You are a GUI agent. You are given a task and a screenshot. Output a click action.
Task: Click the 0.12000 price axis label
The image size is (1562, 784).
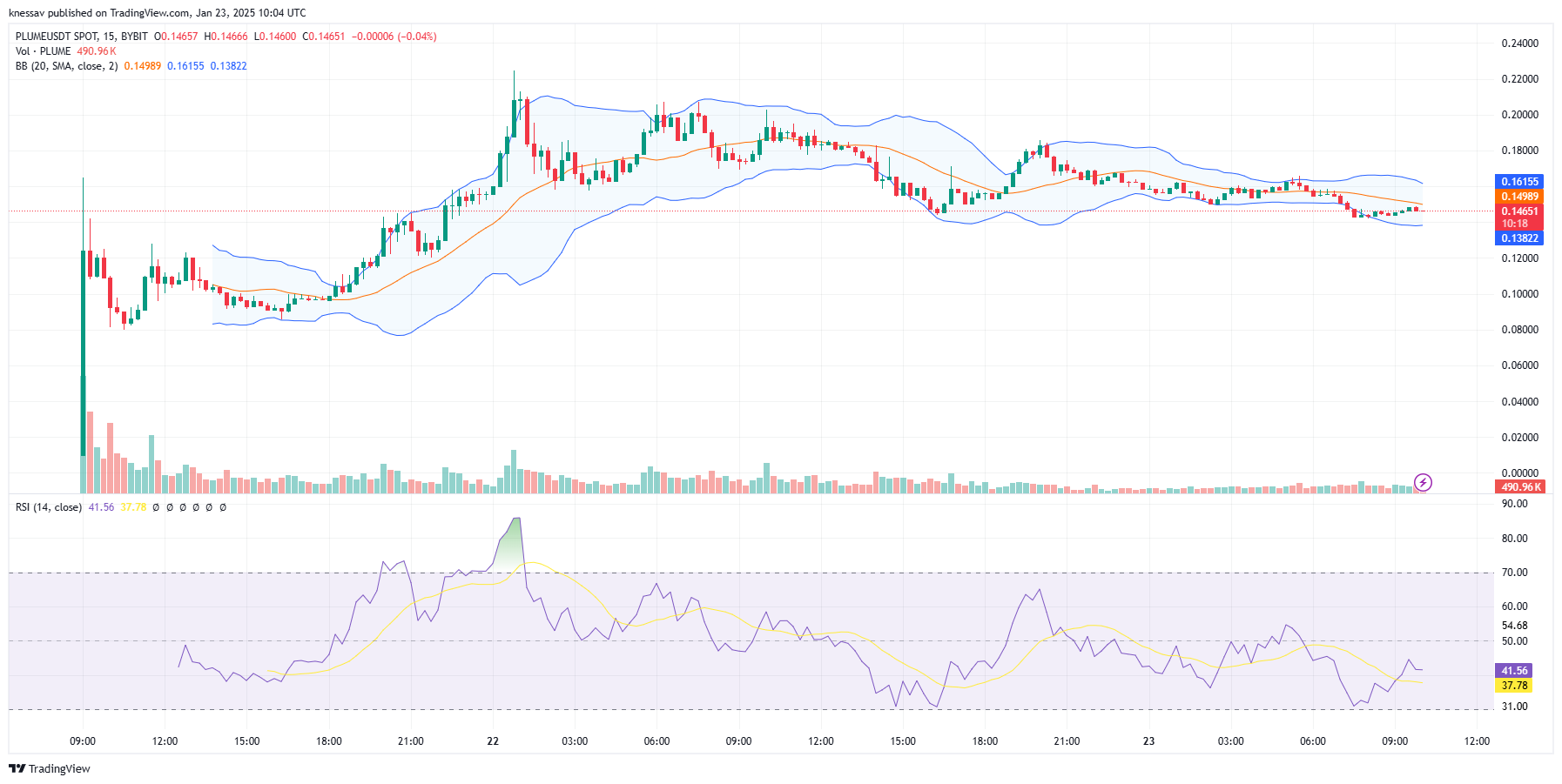(x=1520, y=258)
